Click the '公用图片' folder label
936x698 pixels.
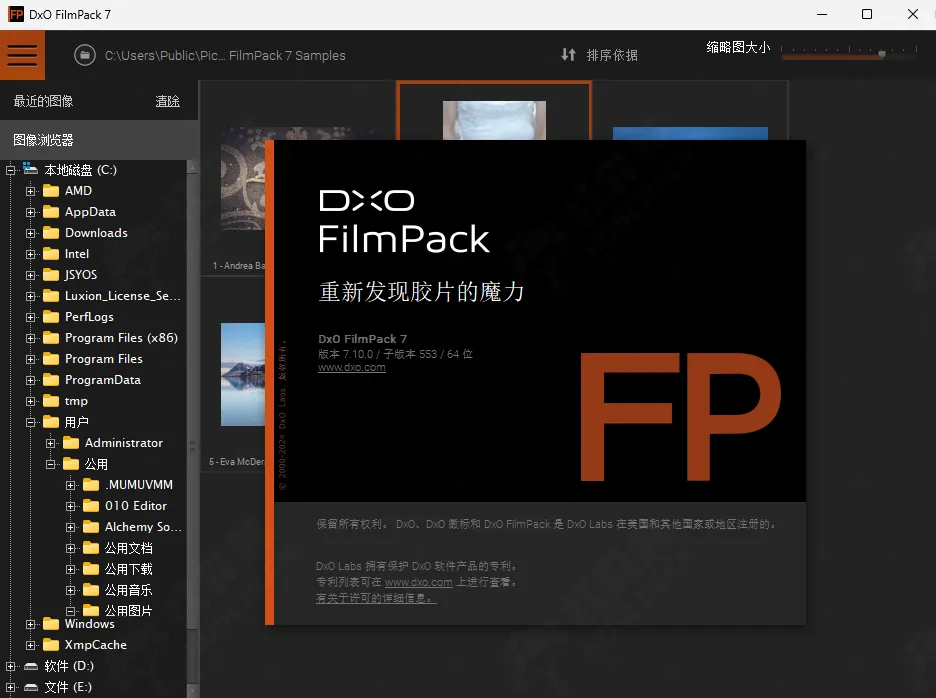[128, 611]
